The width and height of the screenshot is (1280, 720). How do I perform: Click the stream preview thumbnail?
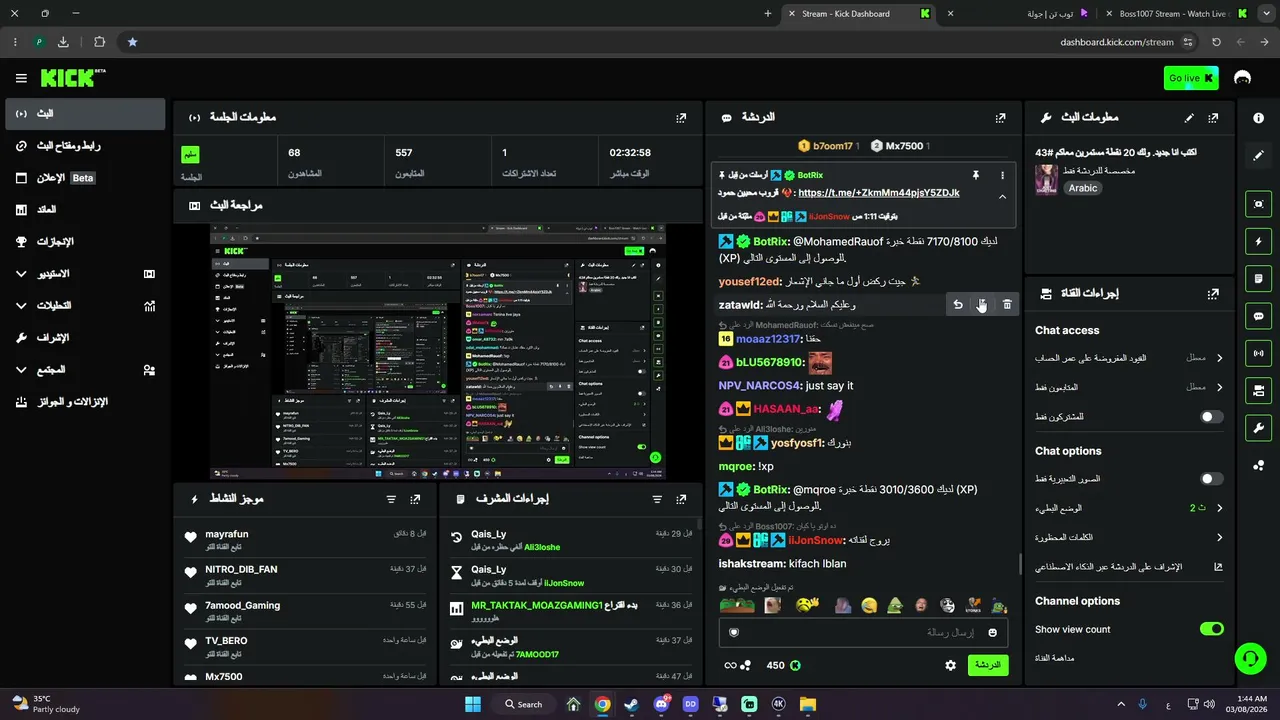tap(438, 352)
